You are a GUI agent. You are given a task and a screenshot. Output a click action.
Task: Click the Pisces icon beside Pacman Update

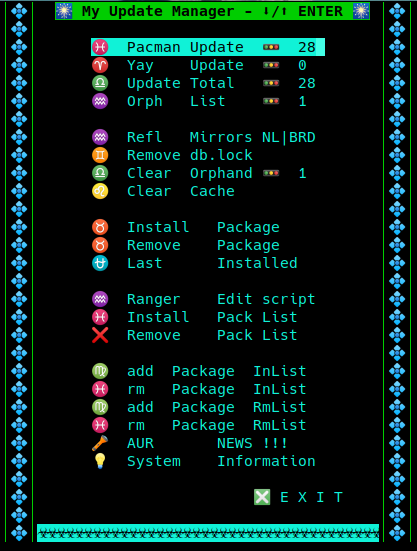[x=100, y=47]
